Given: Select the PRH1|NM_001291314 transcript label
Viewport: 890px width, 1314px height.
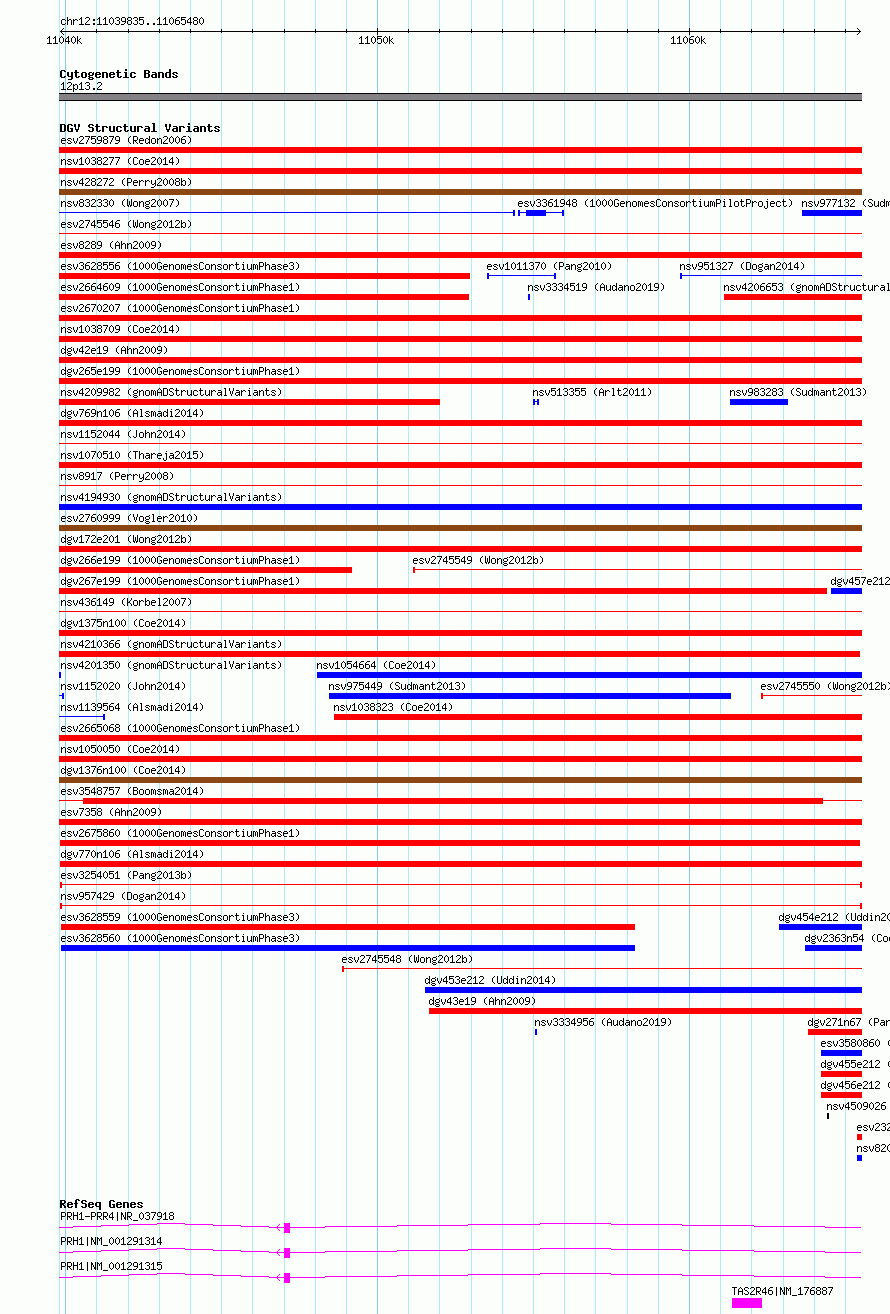Looking at the screenshot, I should tap(111, 1241).
